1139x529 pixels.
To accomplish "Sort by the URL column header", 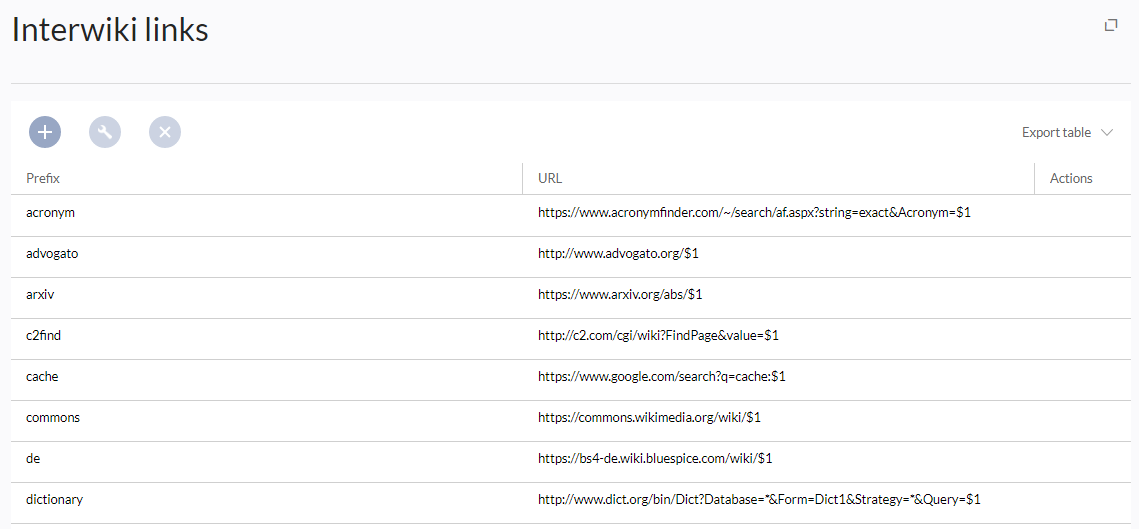I will [779, 178].
